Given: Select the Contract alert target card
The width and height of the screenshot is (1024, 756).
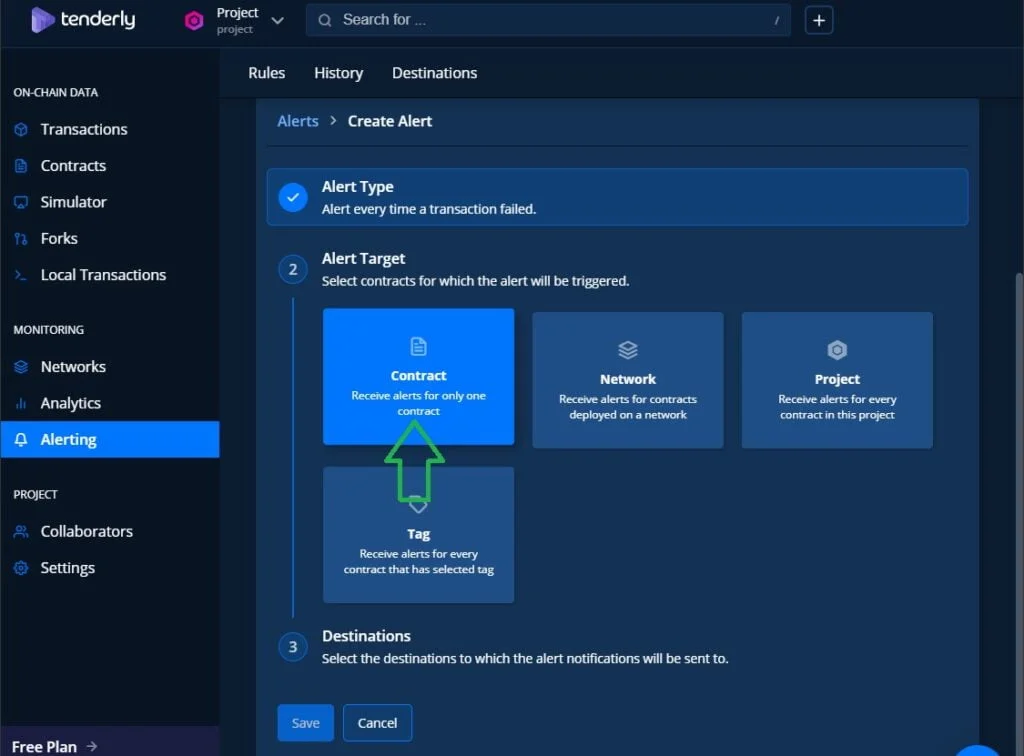Looking at the screenshot, I should coord(418,377).
